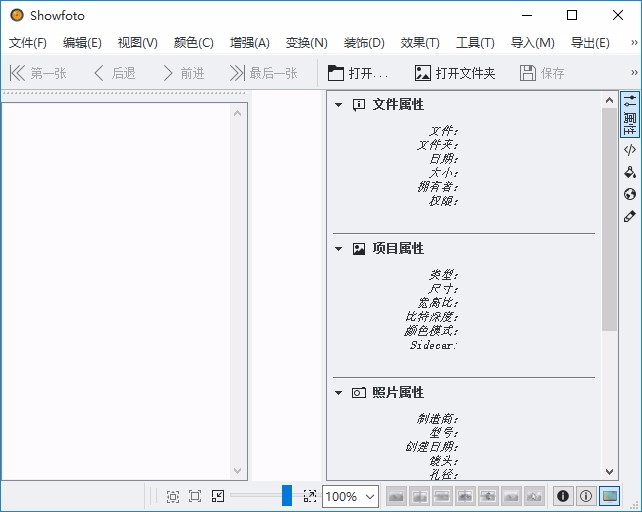The image size is (642, 512).
Task: Open the 导入(M) menu
Action: 533,43
